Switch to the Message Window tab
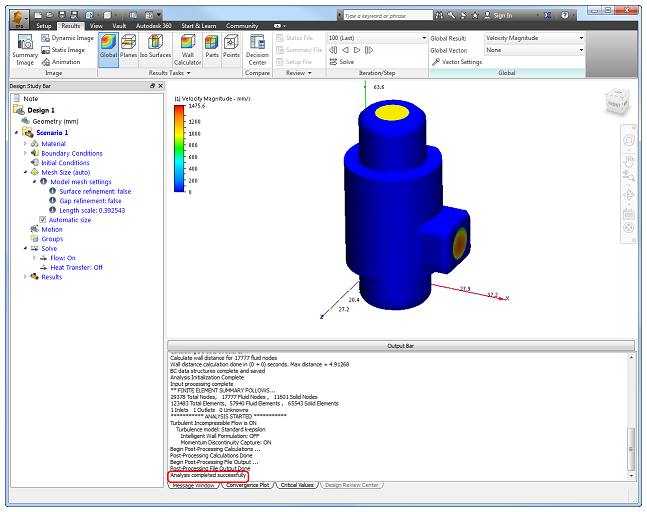Image resolution: width=647 pixels, height=512 pixels. 194,486
